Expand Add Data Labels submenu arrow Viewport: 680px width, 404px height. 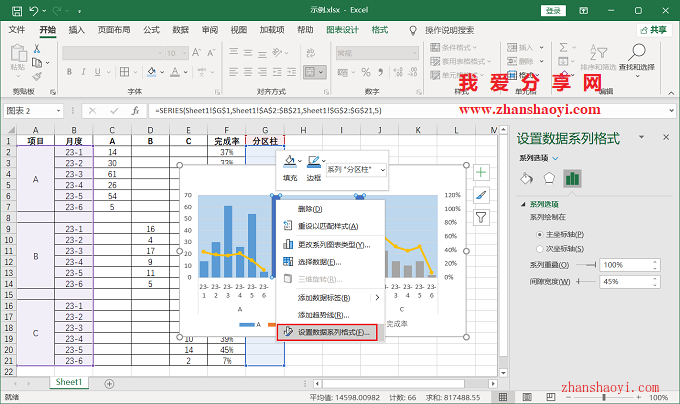point(377,297)
